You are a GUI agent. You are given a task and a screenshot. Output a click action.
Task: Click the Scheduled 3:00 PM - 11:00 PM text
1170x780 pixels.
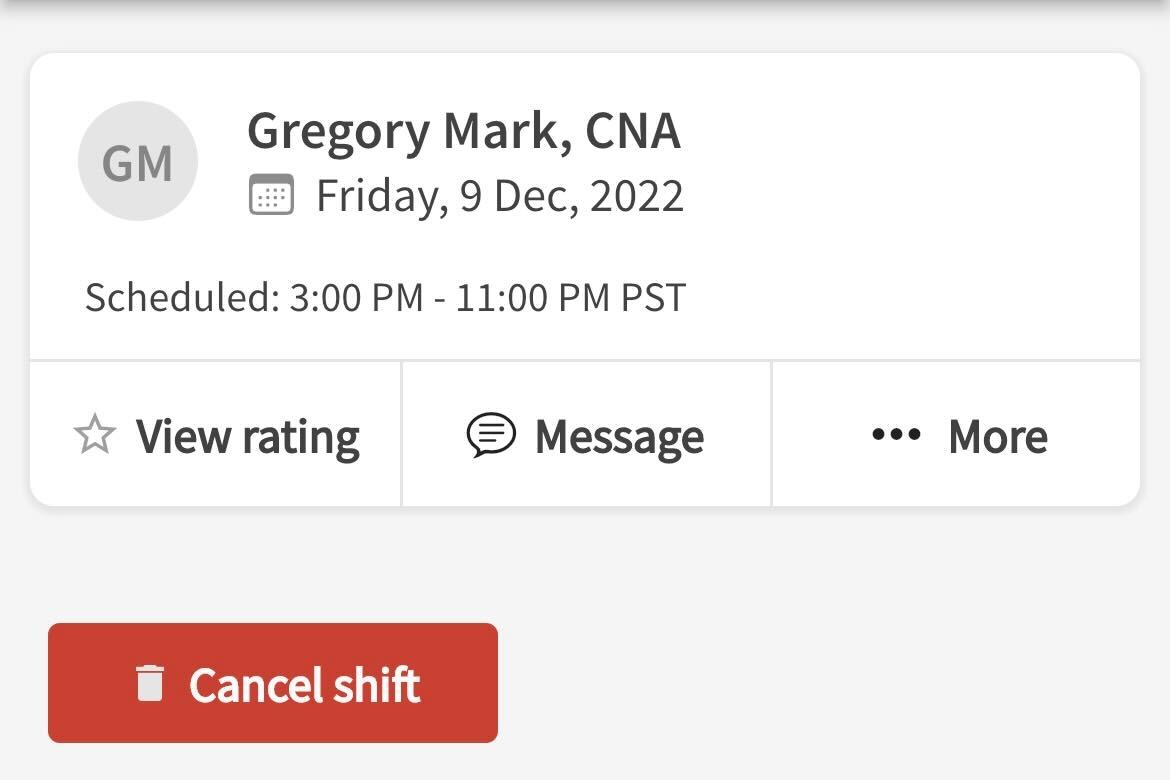click(x=385, y=298)
